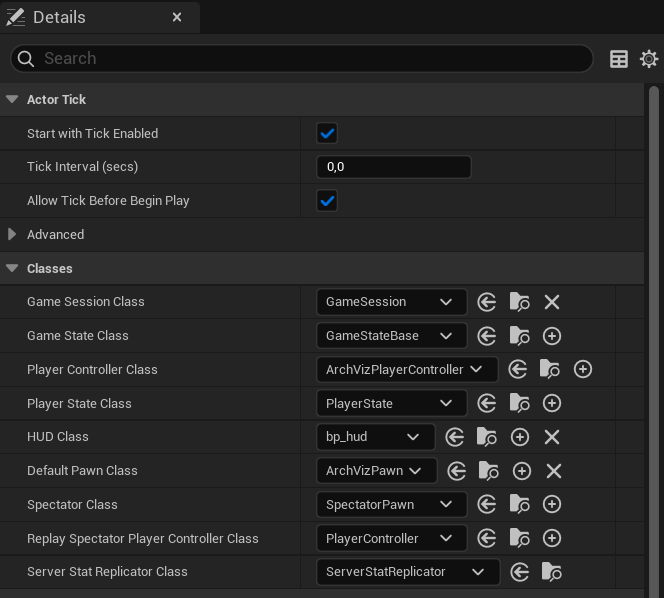Browse to ArchVizPawn in Content Browser
This screenshot has width=664, height=598.
coord(488,471)
